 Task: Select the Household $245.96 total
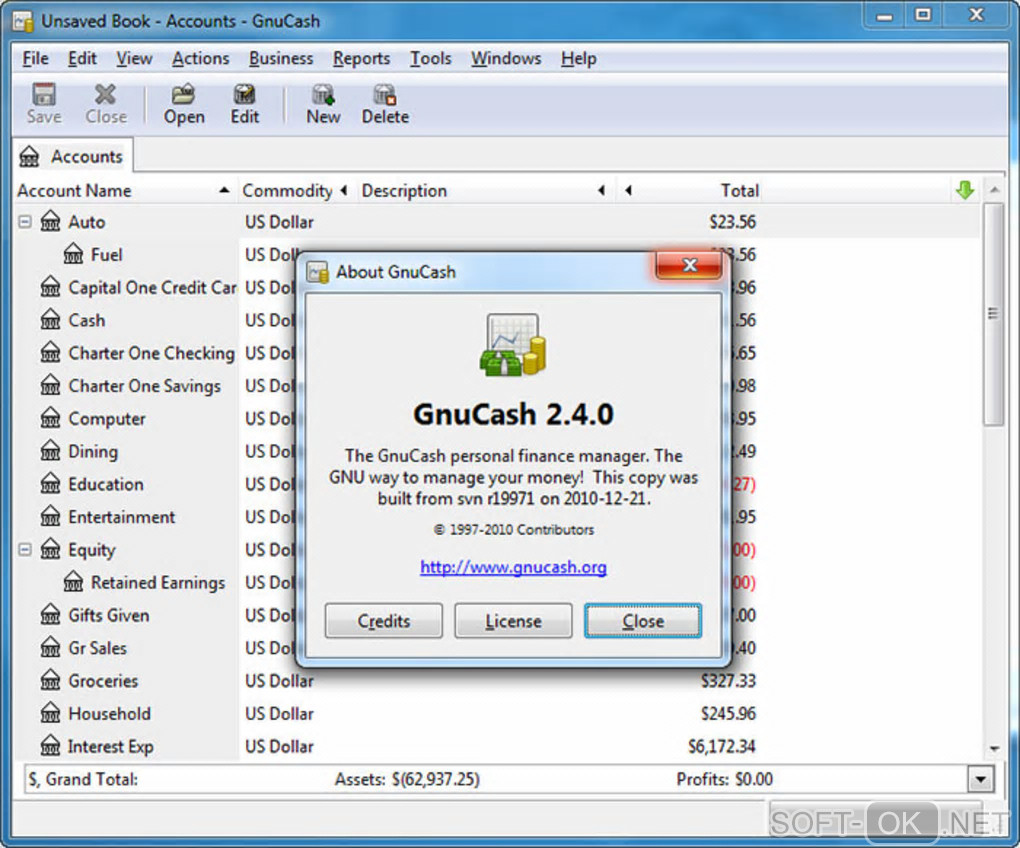click(728, 713)
